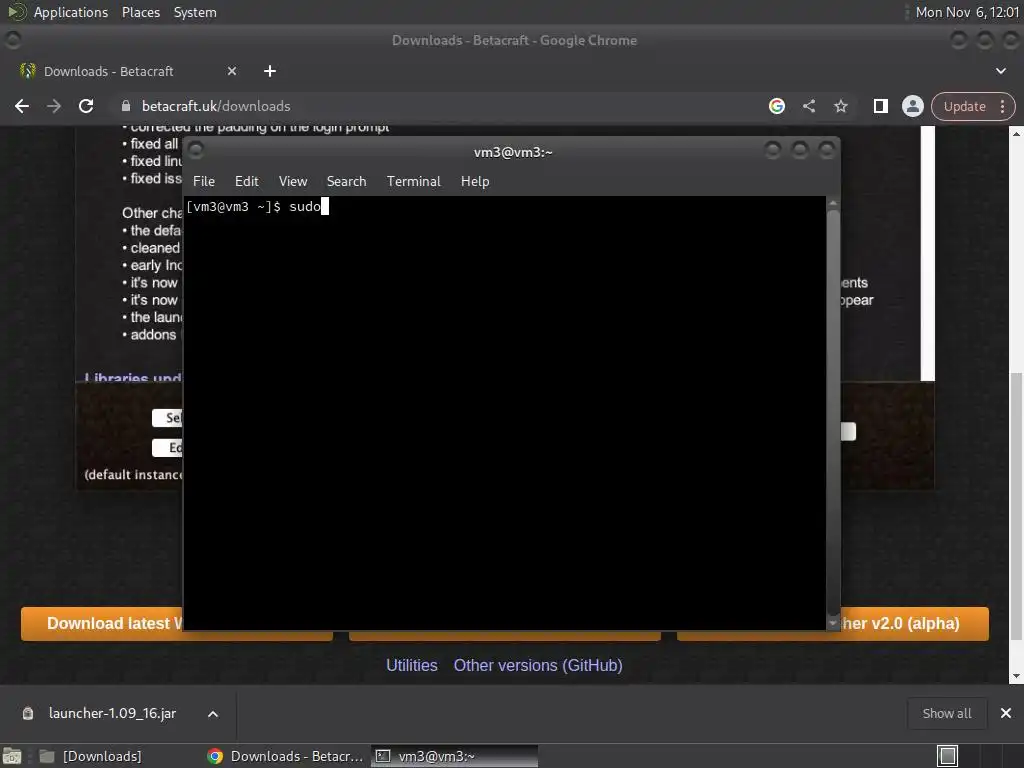
Task: Open the terminal File menu
Action: point(204,182)
